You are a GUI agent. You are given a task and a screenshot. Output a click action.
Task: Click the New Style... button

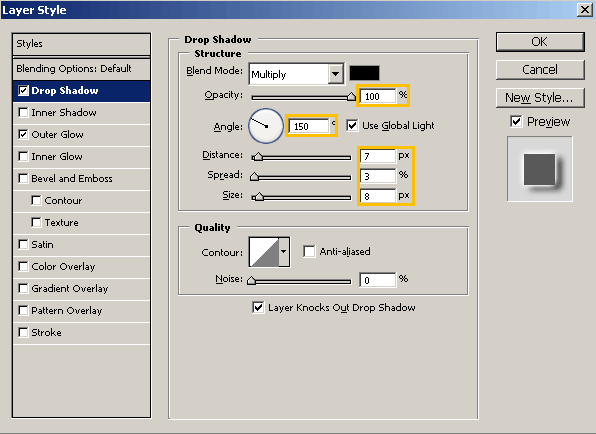pyautogui.click(x=540, y=98)
